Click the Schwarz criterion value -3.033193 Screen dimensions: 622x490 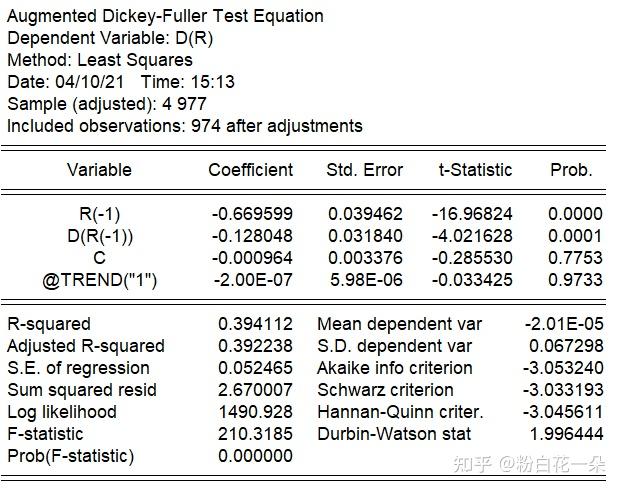pyautogui.click(x=563, y=390)
